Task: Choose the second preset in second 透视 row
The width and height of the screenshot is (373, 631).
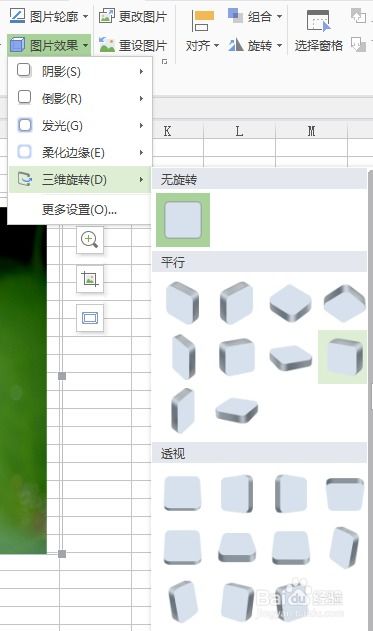Action: point(237,548)
